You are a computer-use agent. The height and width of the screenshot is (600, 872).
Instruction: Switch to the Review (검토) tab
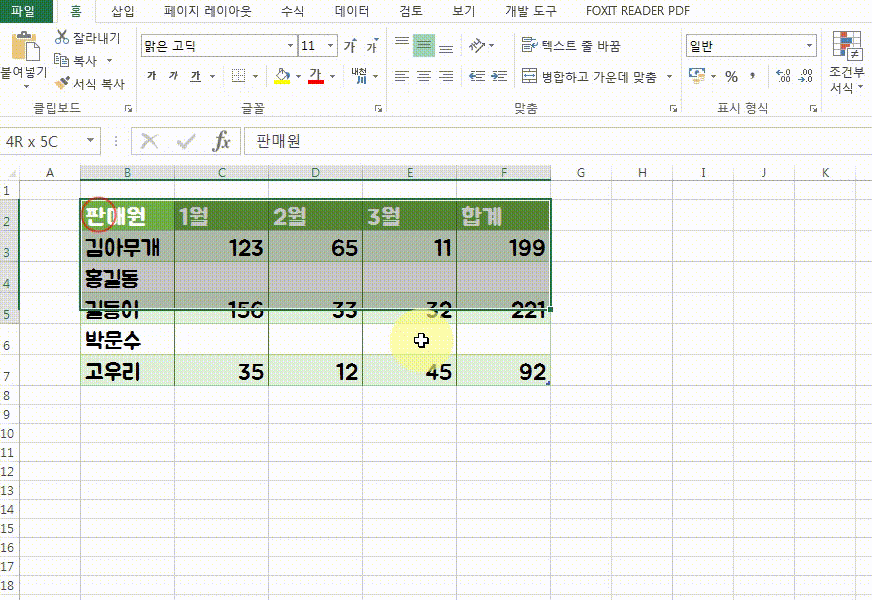[411, 11]
